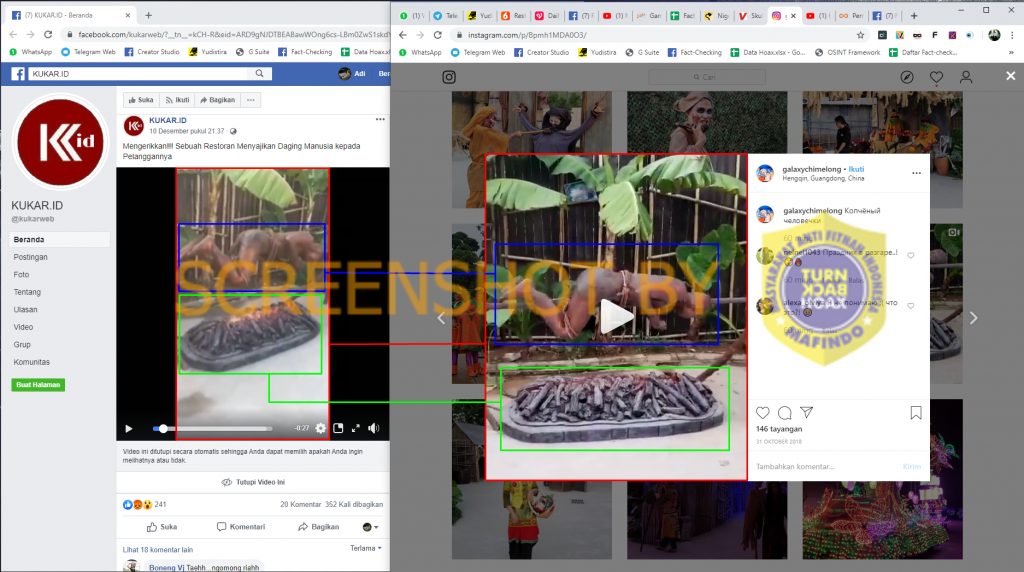
Task: Go back in Instagram browser window
Action: (402, 35)
